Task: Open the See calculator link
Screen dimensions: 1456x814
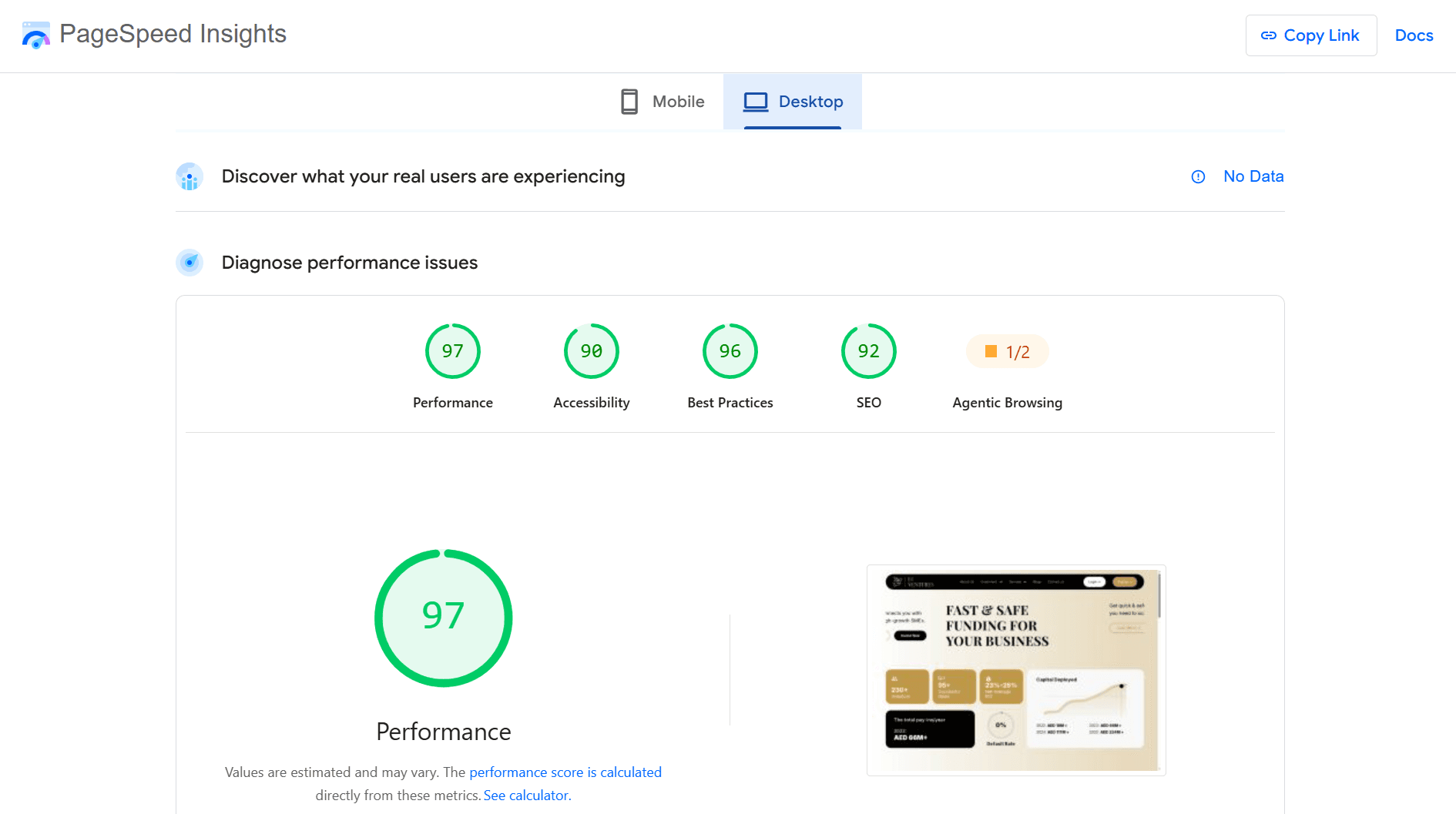Action: click(526, 796)
